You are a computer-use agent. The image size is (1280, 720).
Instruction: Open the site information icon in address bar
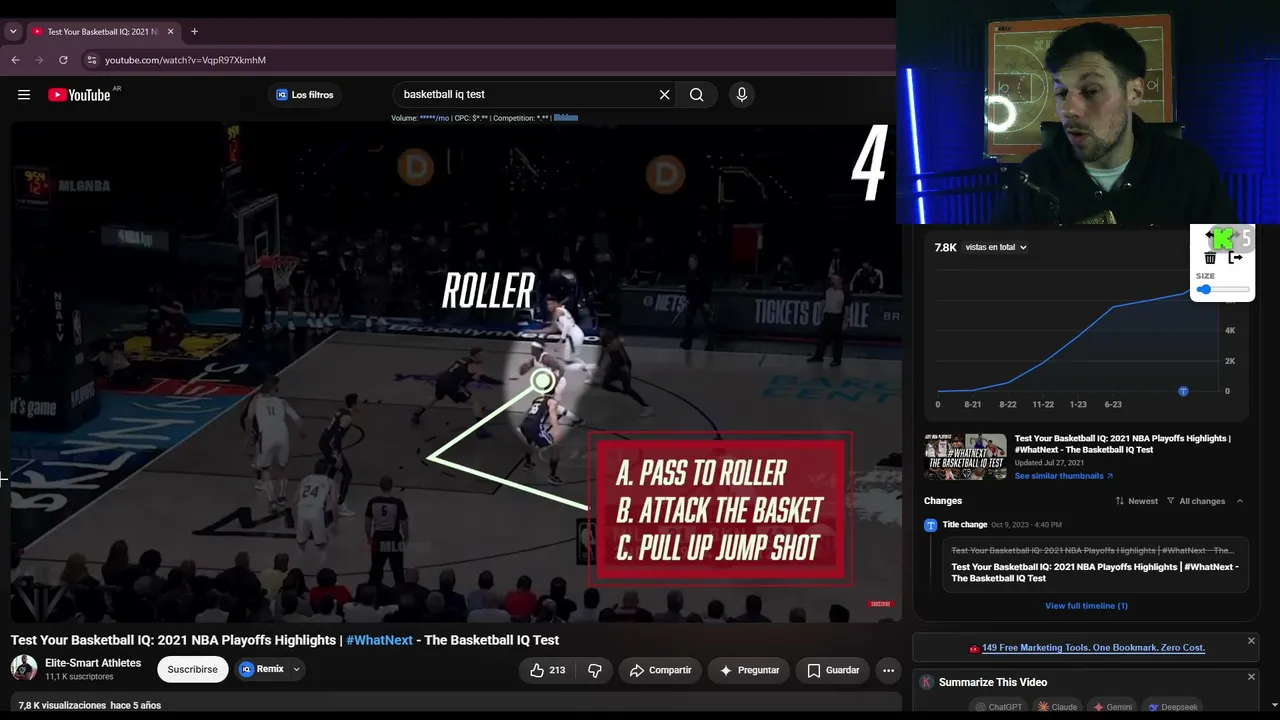91,60
